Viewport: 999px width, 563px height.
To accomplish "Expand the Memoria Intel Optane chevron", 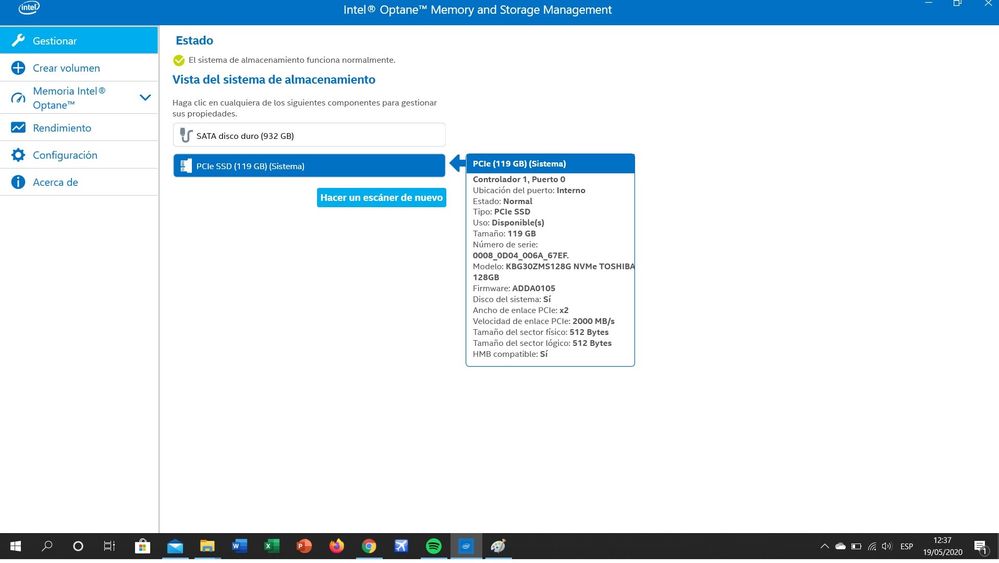I will point(145,97).
